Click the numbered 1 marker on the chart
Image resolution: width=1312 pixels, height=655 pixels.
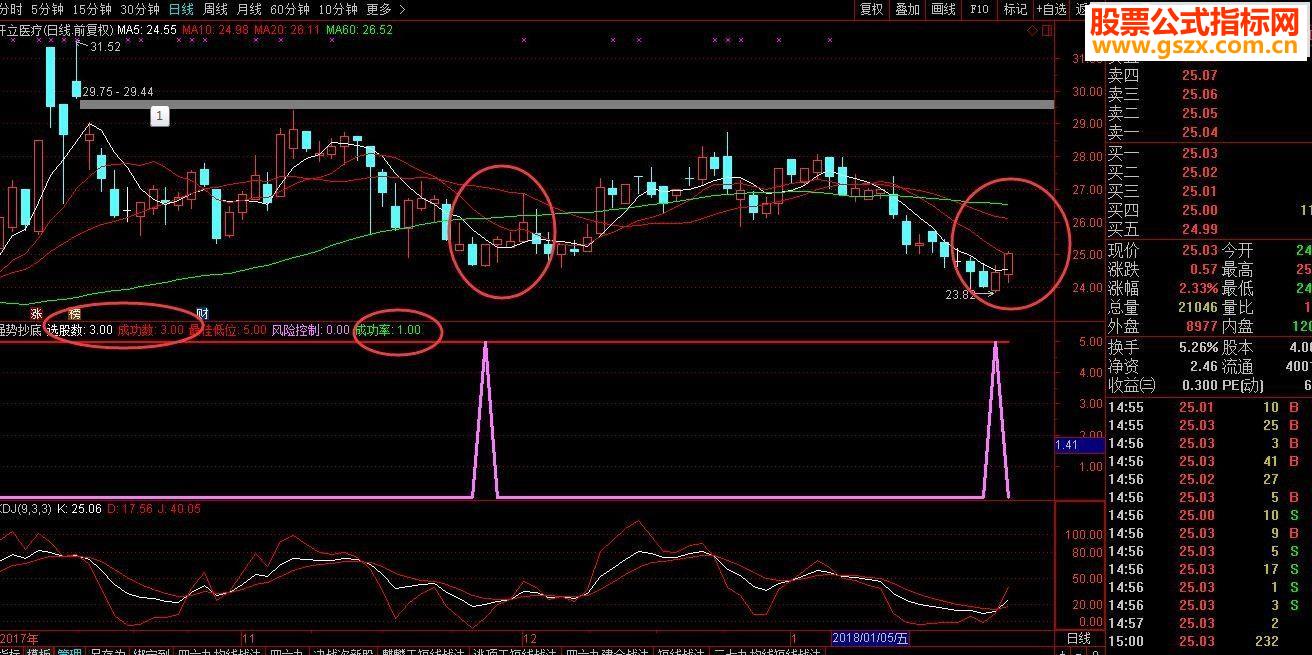(160, 116)
